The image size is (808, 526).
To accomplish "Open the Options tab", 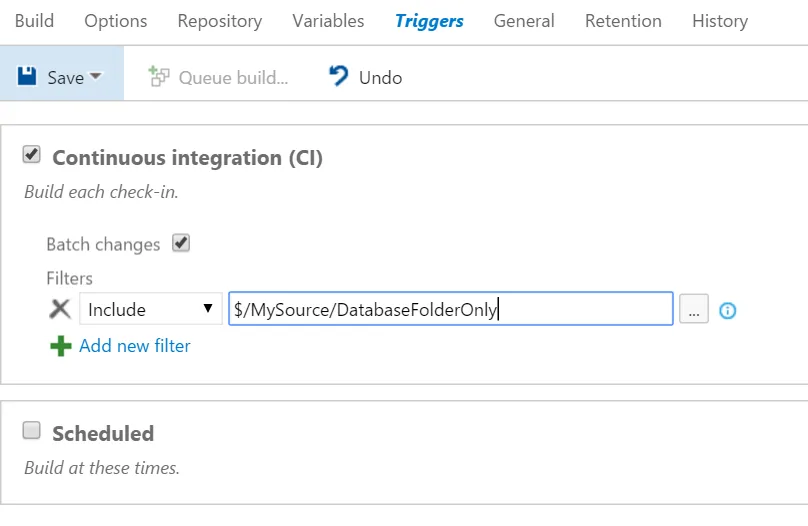I will (116, 20).
